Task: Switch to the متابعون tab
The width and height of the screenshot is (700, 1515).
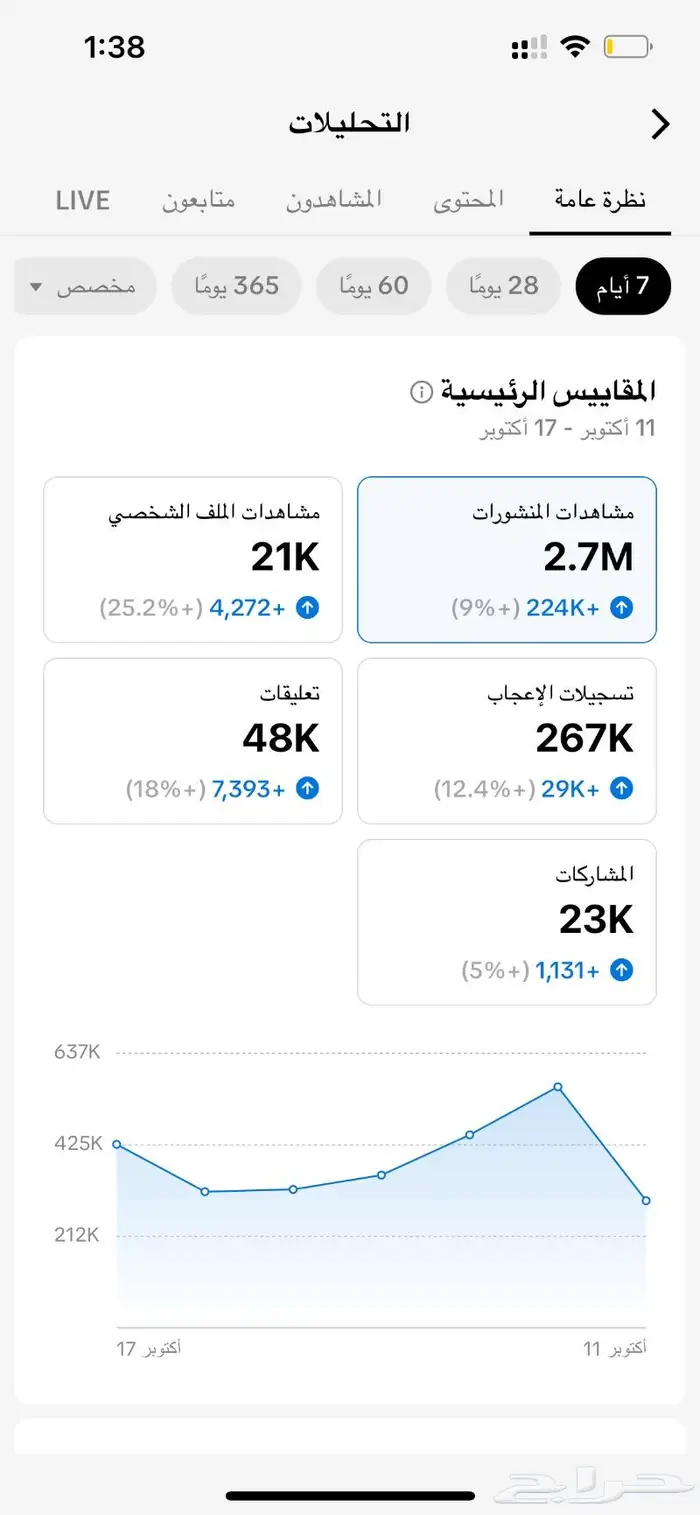Action: 197,199
